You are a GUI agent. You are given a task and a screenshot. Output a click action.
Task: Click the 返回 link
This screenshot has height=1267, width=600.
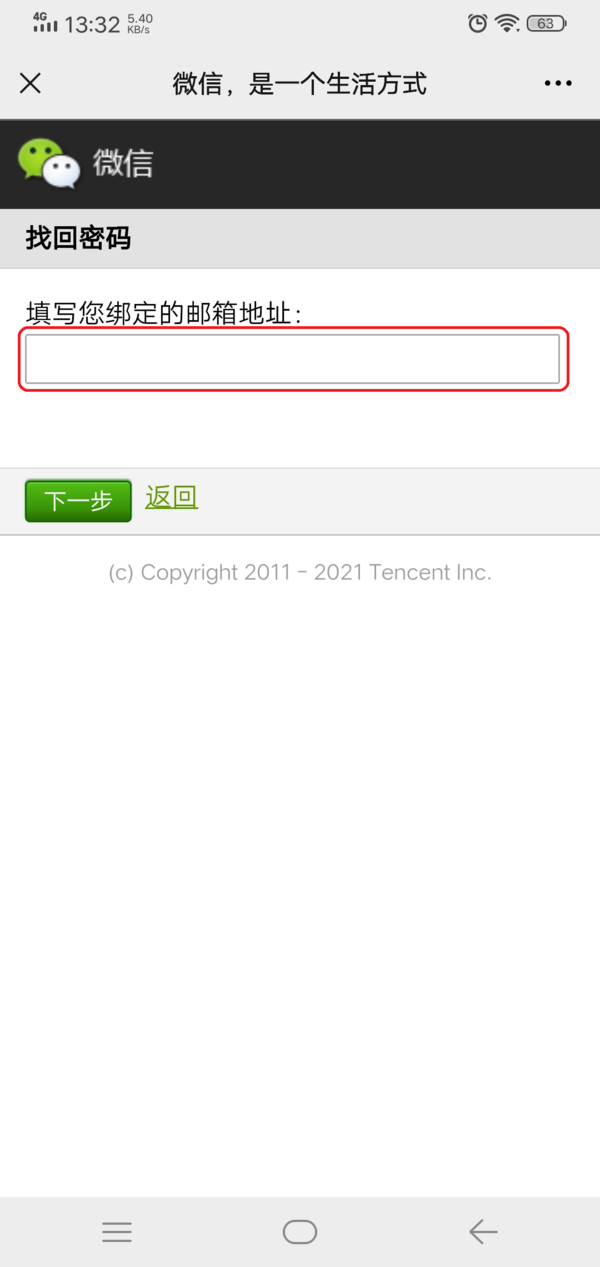click(171, 497)
